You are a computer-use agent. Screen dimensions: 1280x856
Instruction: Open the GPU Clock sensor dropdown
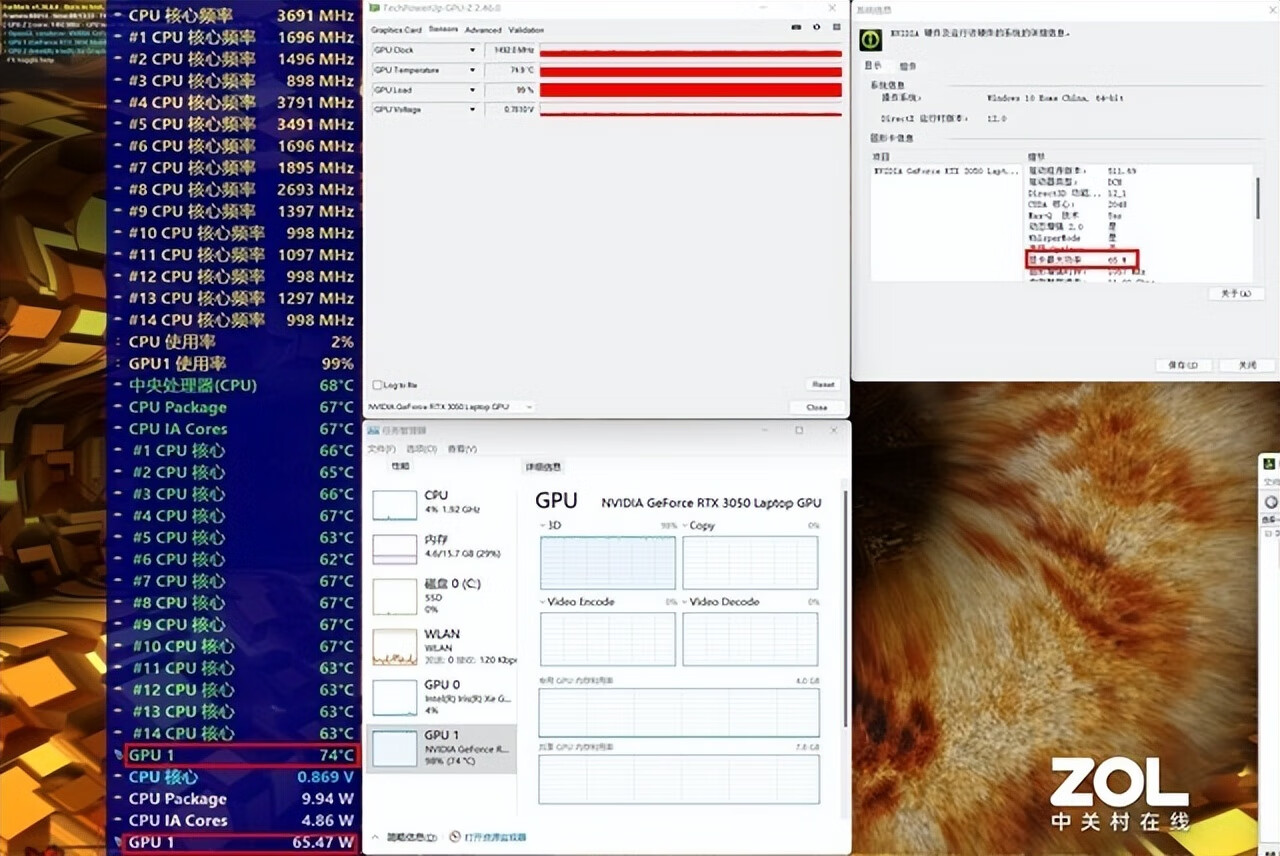click(x=473, y=50)
